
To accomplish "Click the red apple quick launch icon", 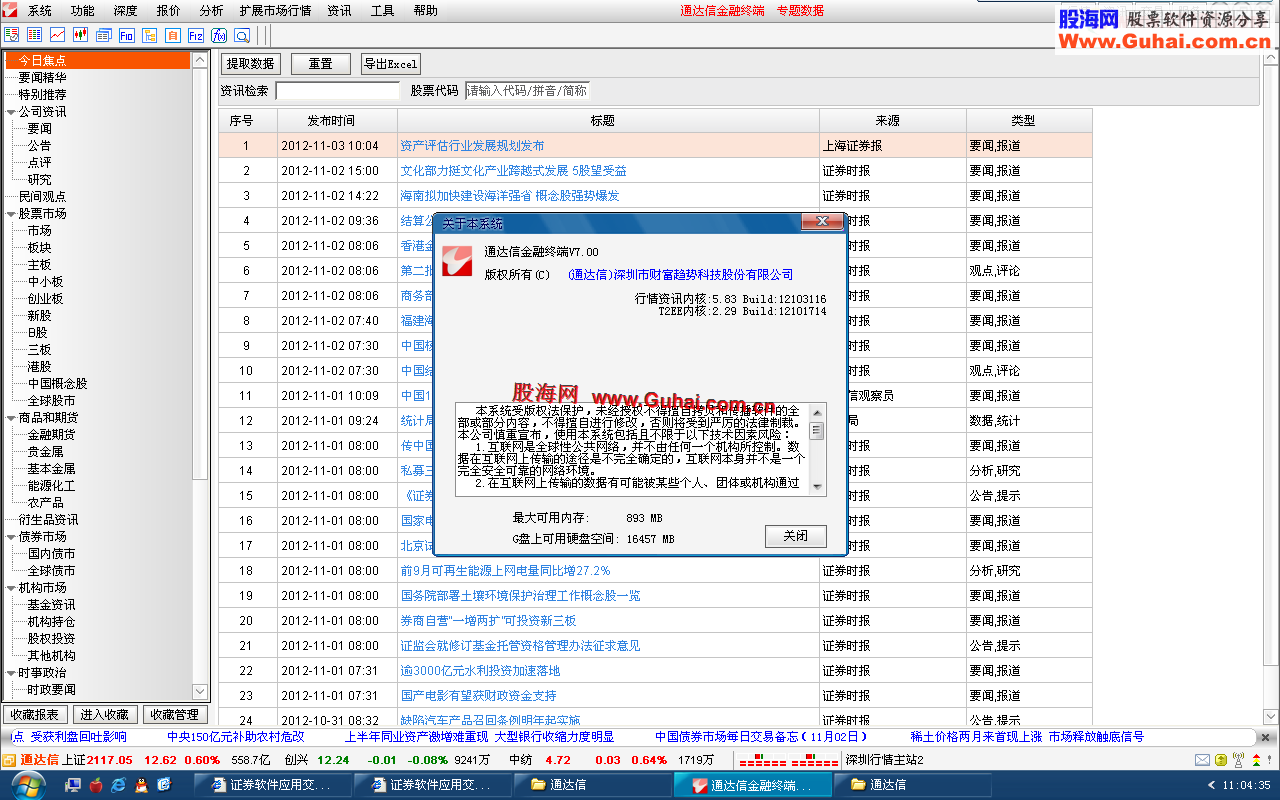I will 96,785.
